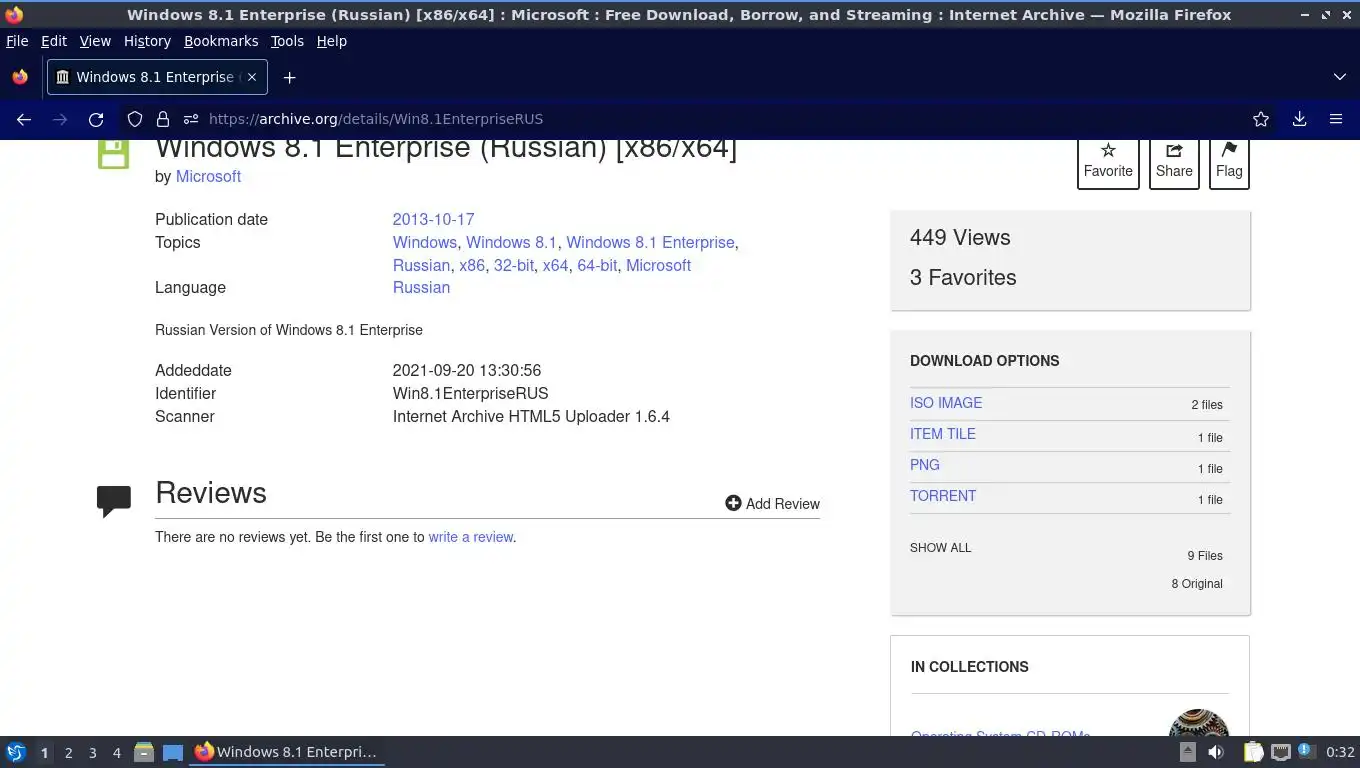Open network status tray icon

tap(1281, 752)
